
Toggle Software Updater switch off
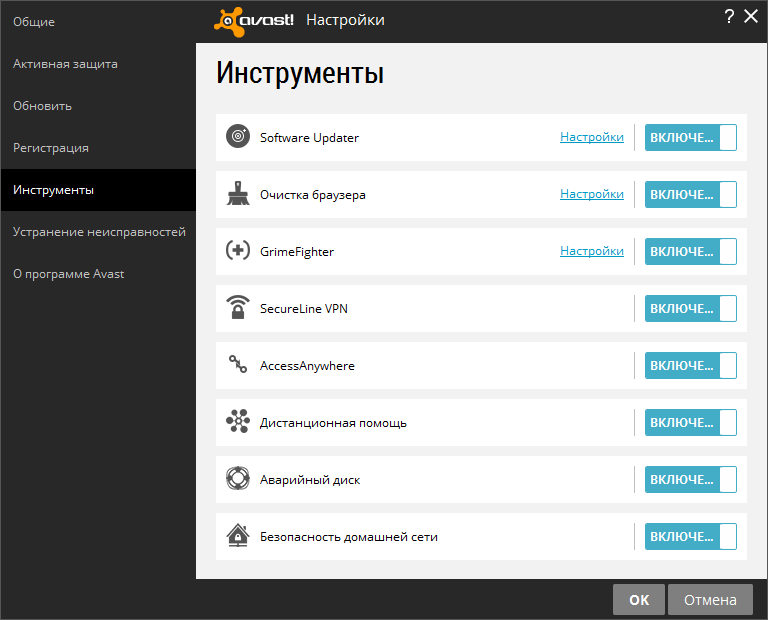pos(691,138)
